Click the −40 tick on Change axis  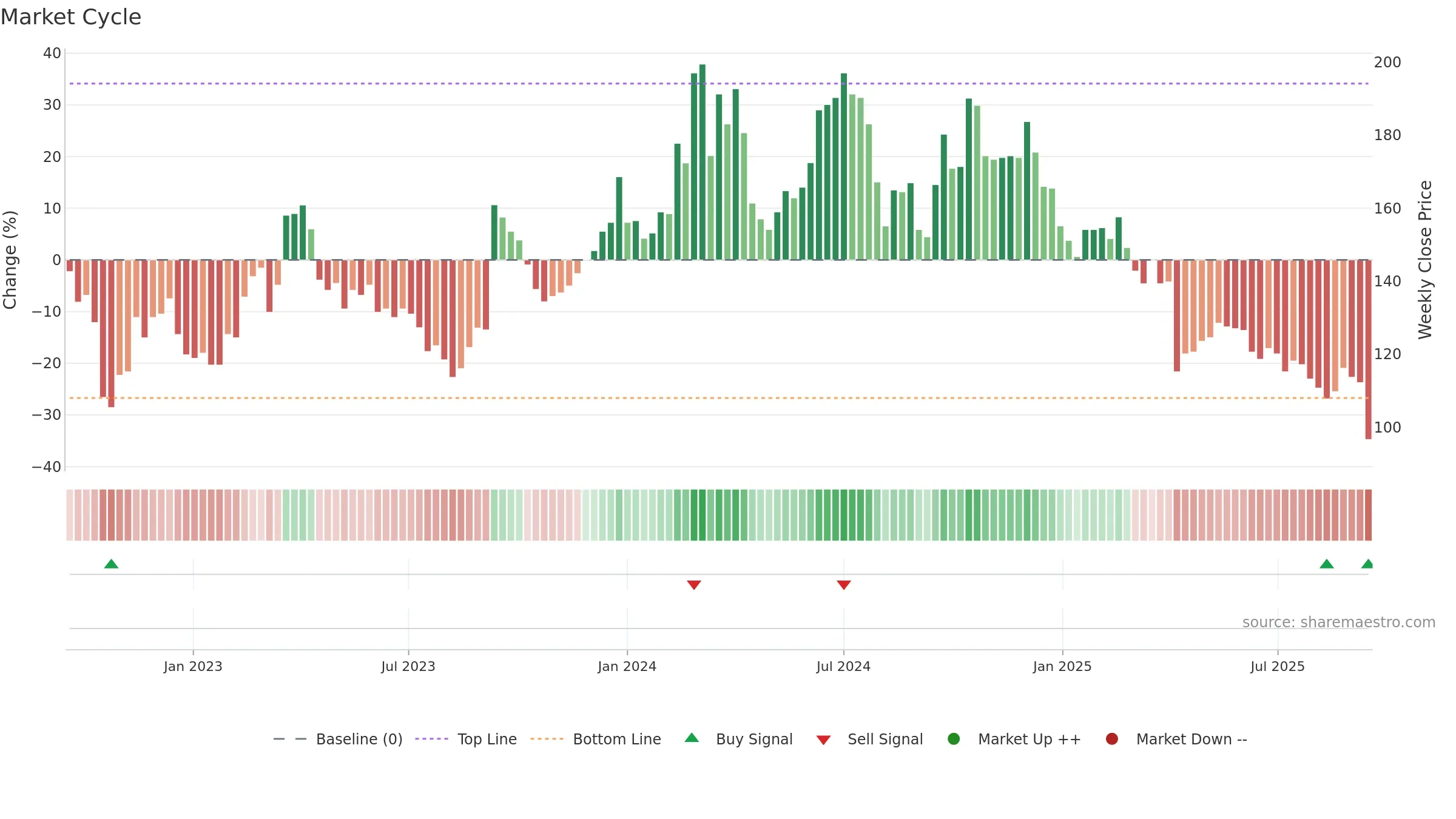click(47, 467)
